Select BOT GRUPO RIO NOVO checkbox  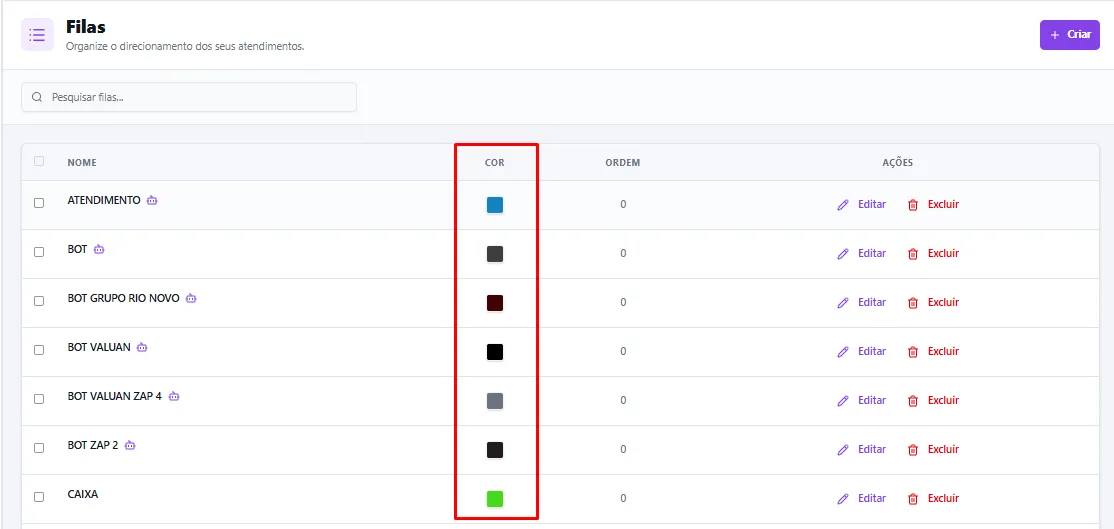(39, 301)
